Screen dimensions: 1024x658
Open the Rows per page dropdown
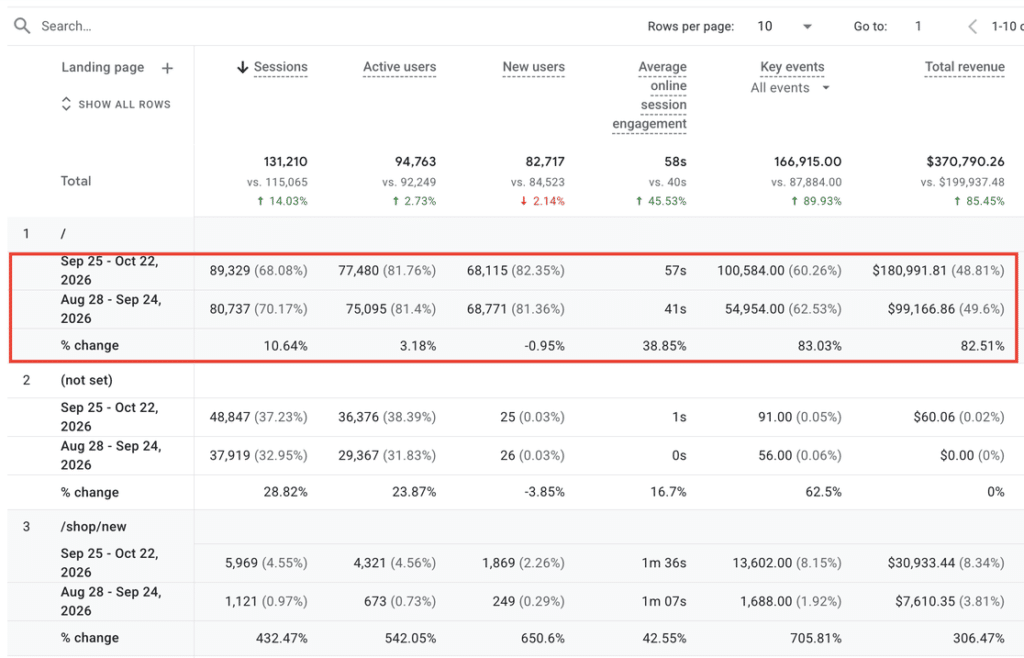pyautogui.click(x=784, y=26)
